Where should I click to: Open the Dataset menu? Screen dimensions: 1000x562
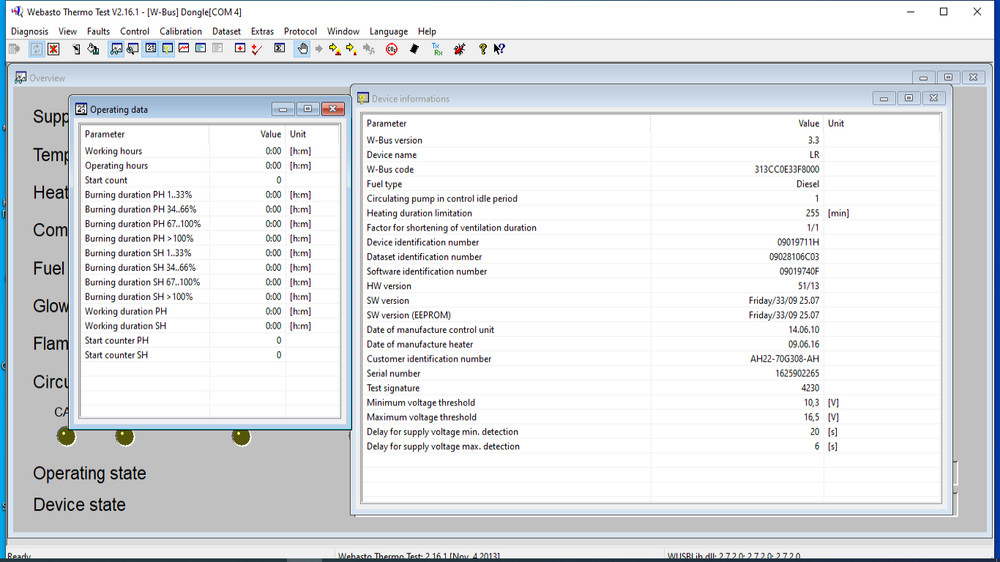(226, 31)
